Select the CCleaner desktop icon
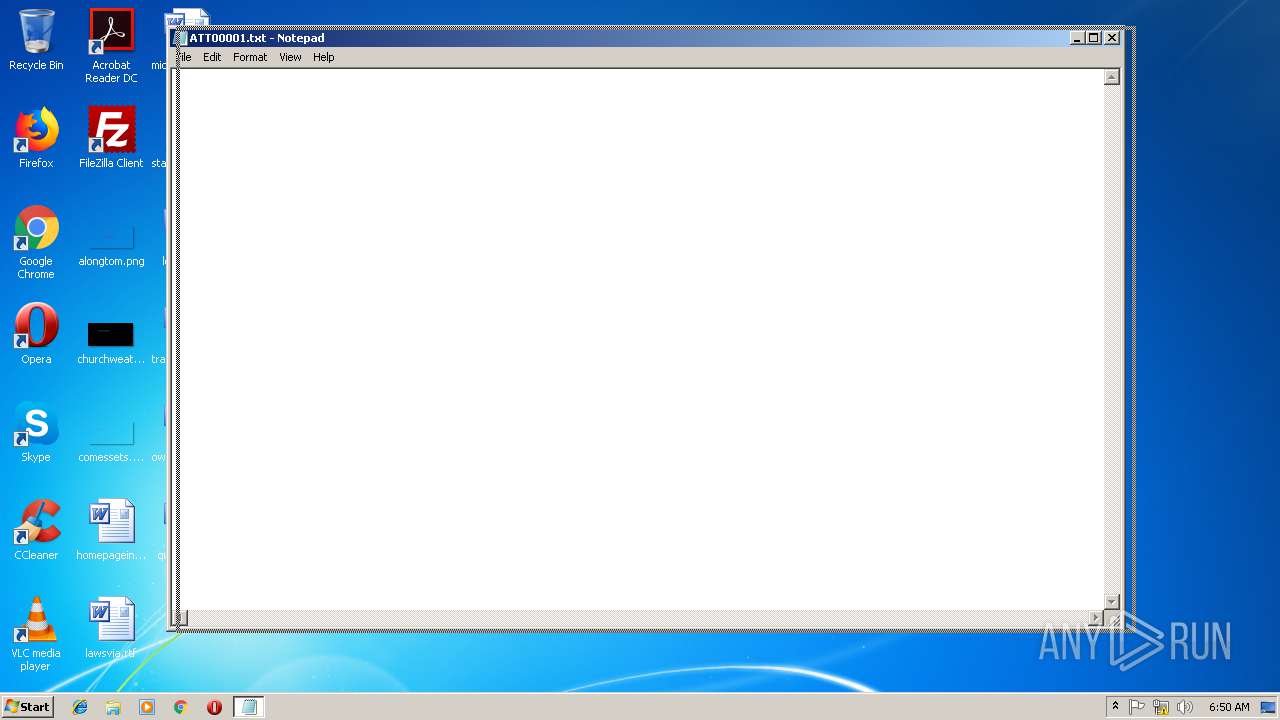The height and width of the screenshot is (720, 1280). 36,530
